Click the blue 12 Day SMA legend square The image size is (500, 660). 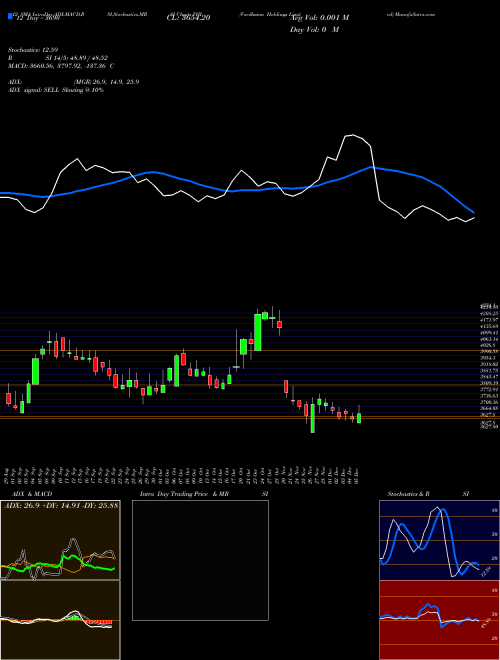click(x=10, y=16)
